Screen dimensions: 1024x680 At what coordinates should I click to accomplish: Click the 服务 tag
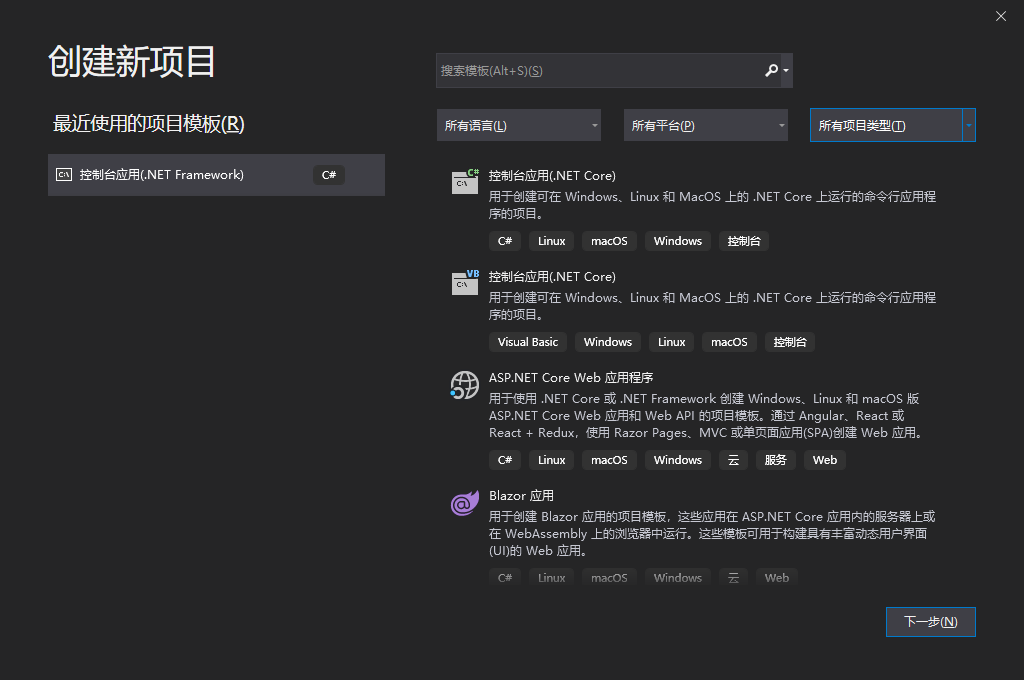click(x=776, y=460)
